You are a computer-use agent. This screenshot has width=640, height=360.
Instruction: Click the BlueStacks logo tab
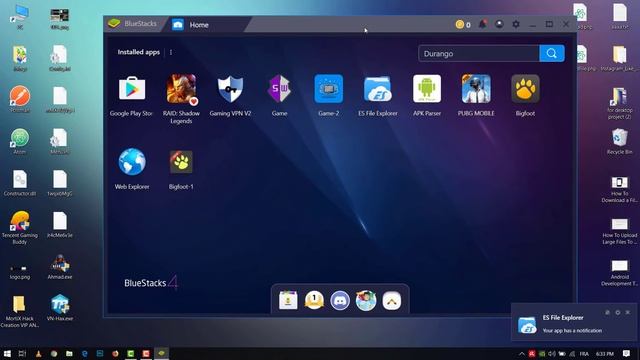tap(132, 24)
